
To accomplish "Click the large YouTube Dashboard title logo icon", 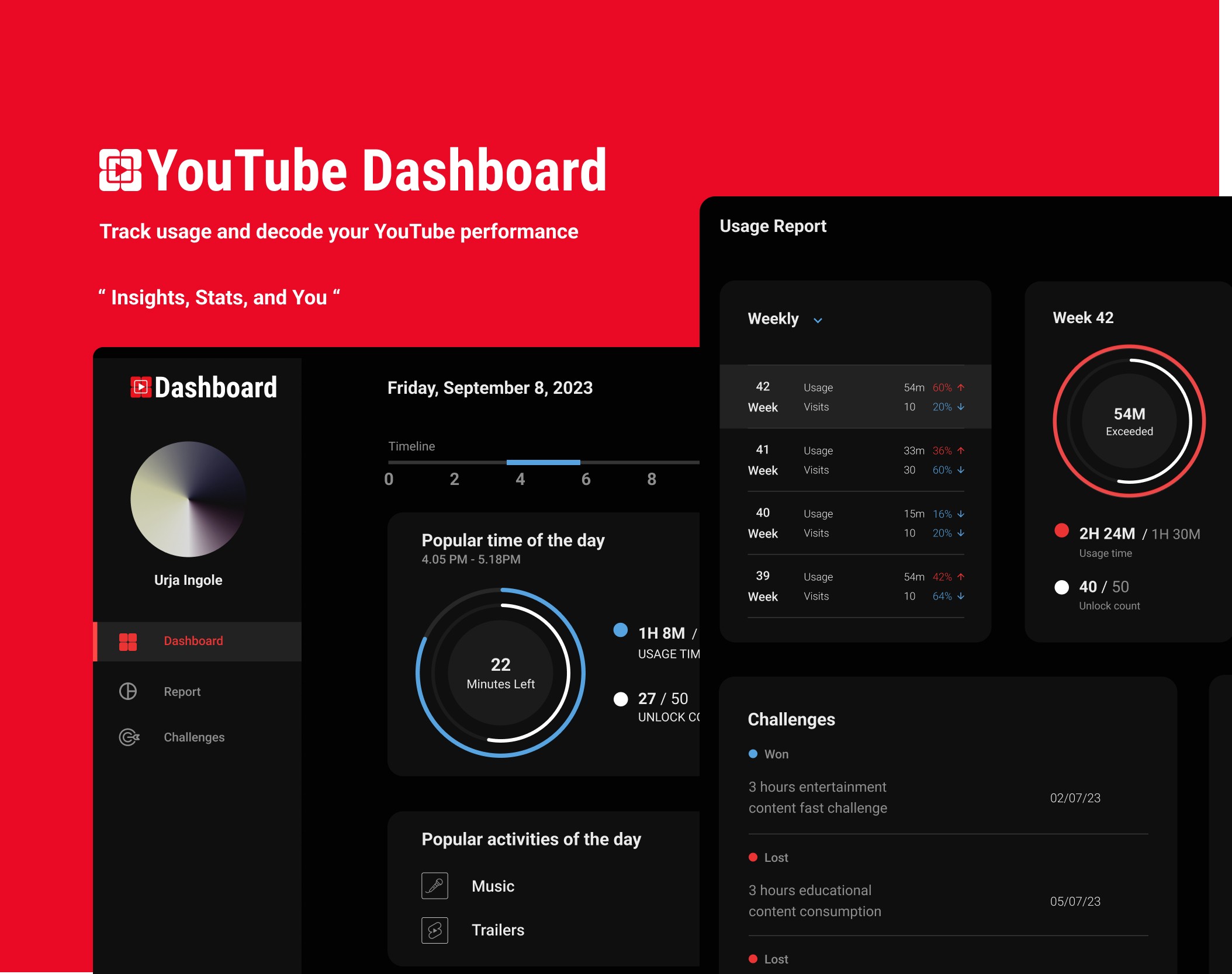I will (120, 170).
